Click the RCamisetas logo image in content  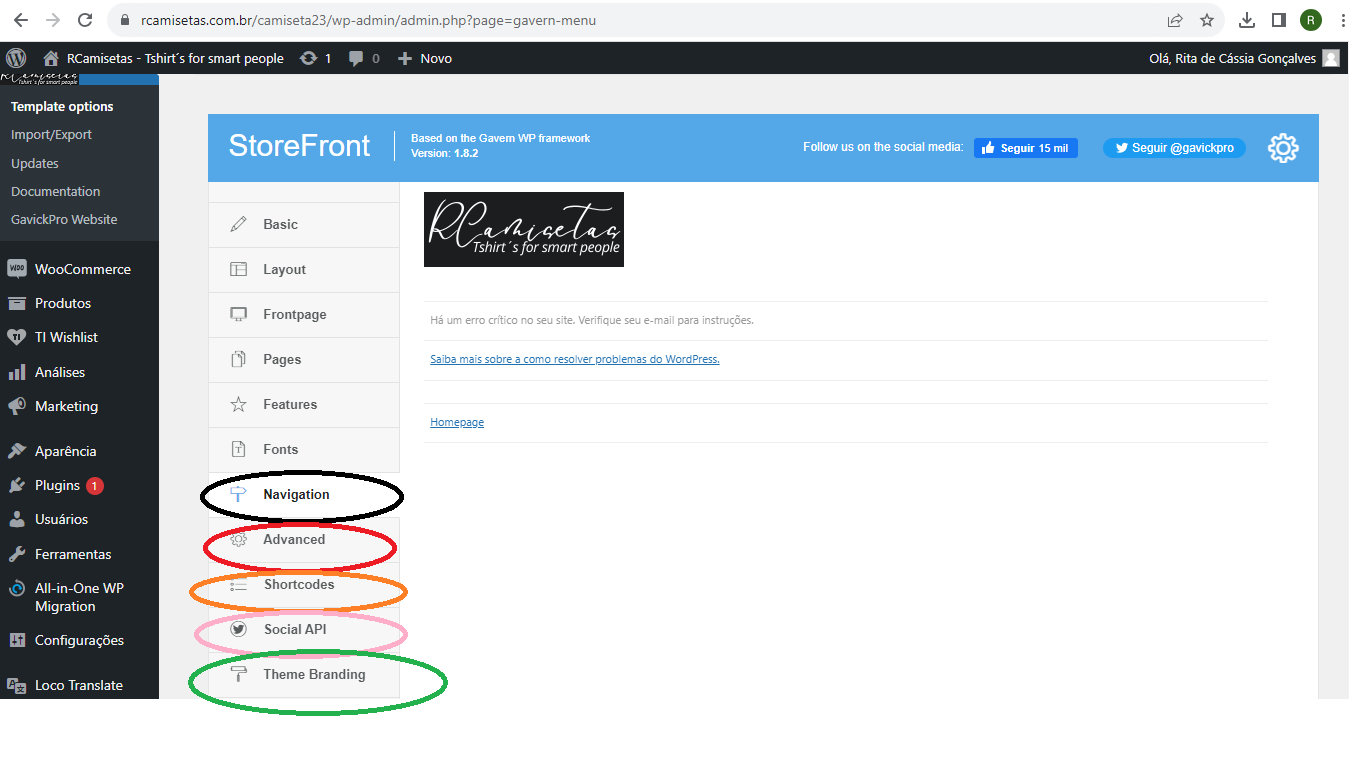(x=524, y=229)
